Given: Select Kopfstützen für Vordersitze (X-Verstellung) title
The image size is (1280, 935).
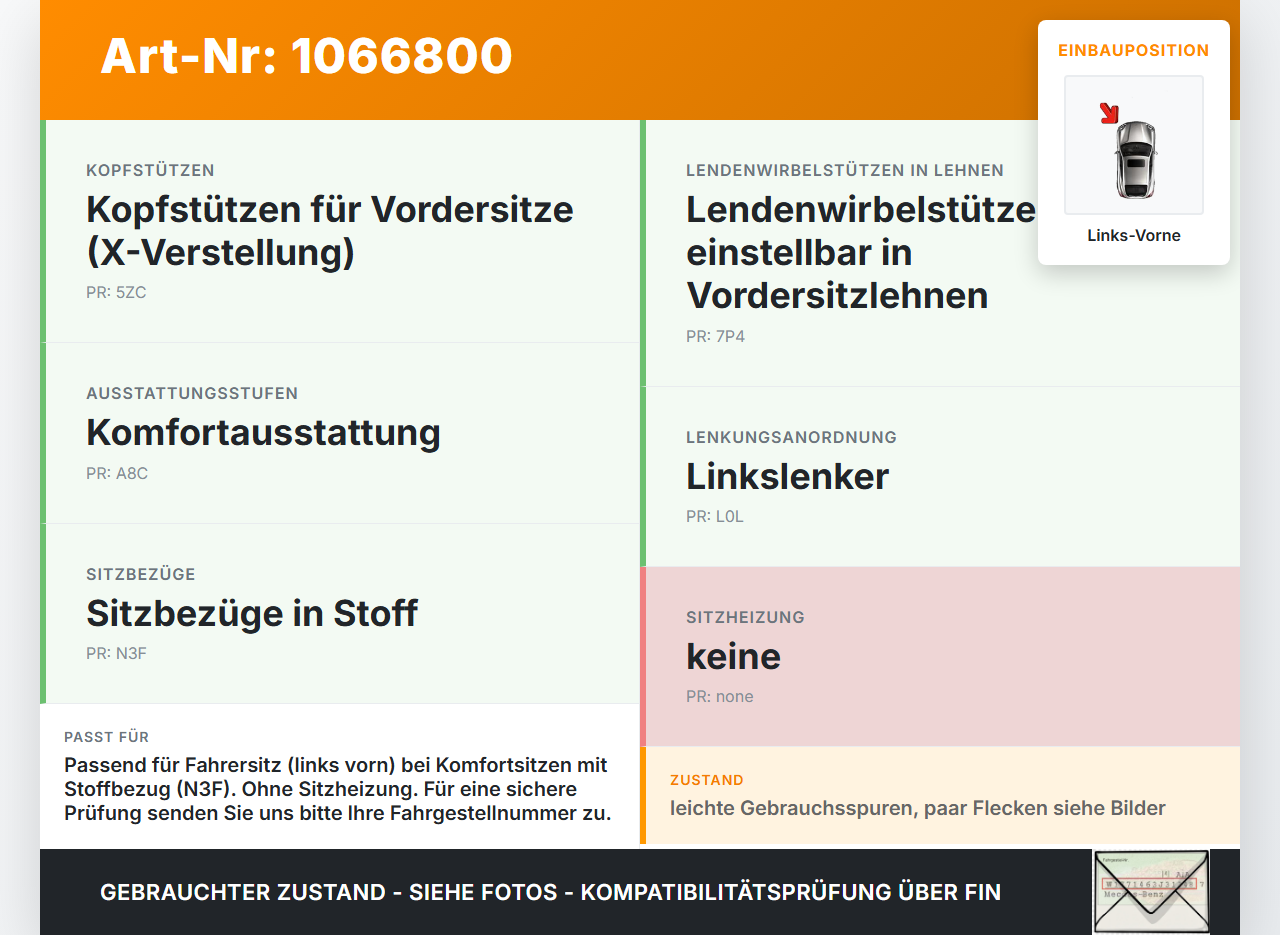Looking at the screenshot, I should click(x=330, y=231).
